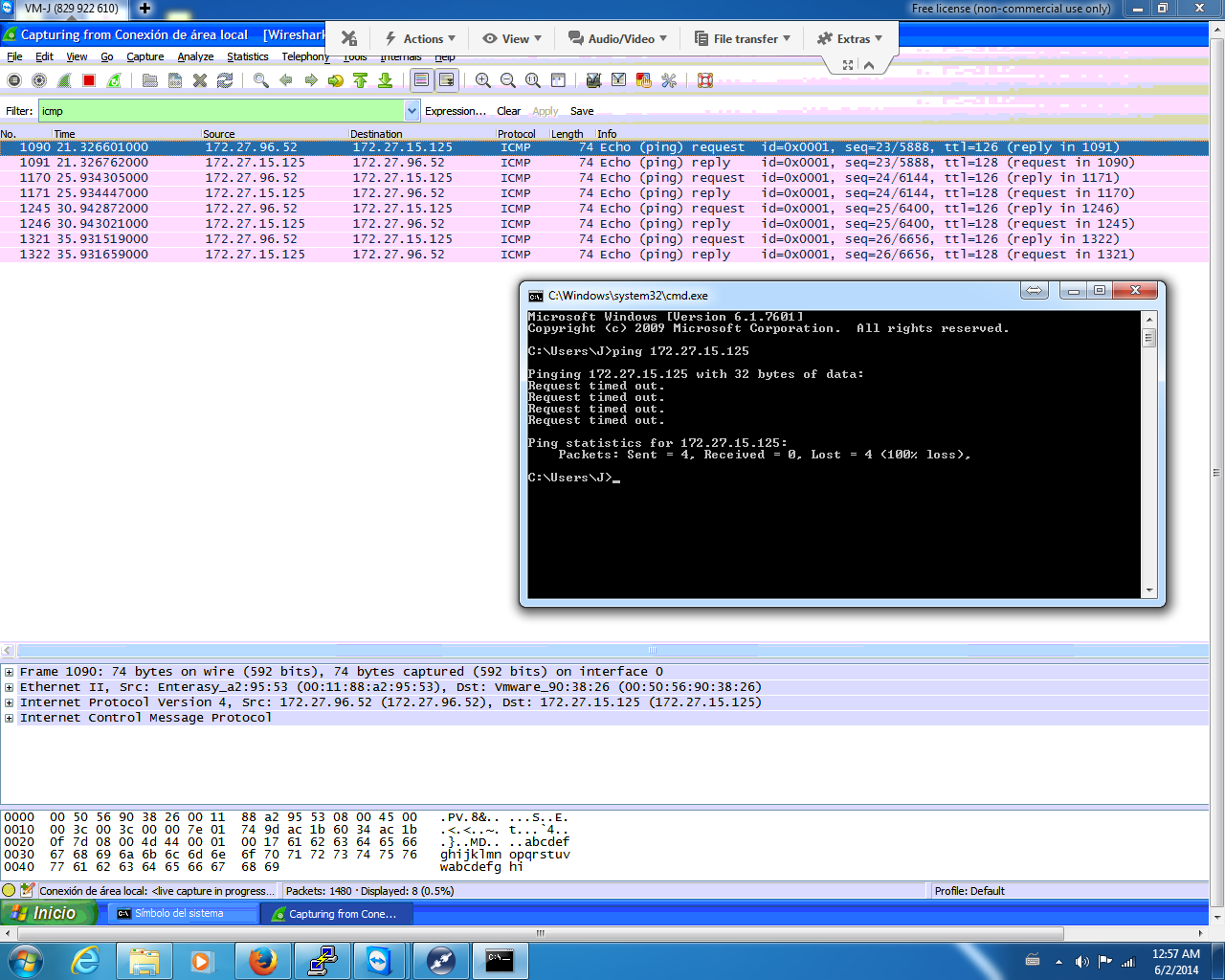The width and height of the screenshot is (1225, 980).
Task: Reload this capture file icon
Action: pyautogui.click(x=225, y=80)
